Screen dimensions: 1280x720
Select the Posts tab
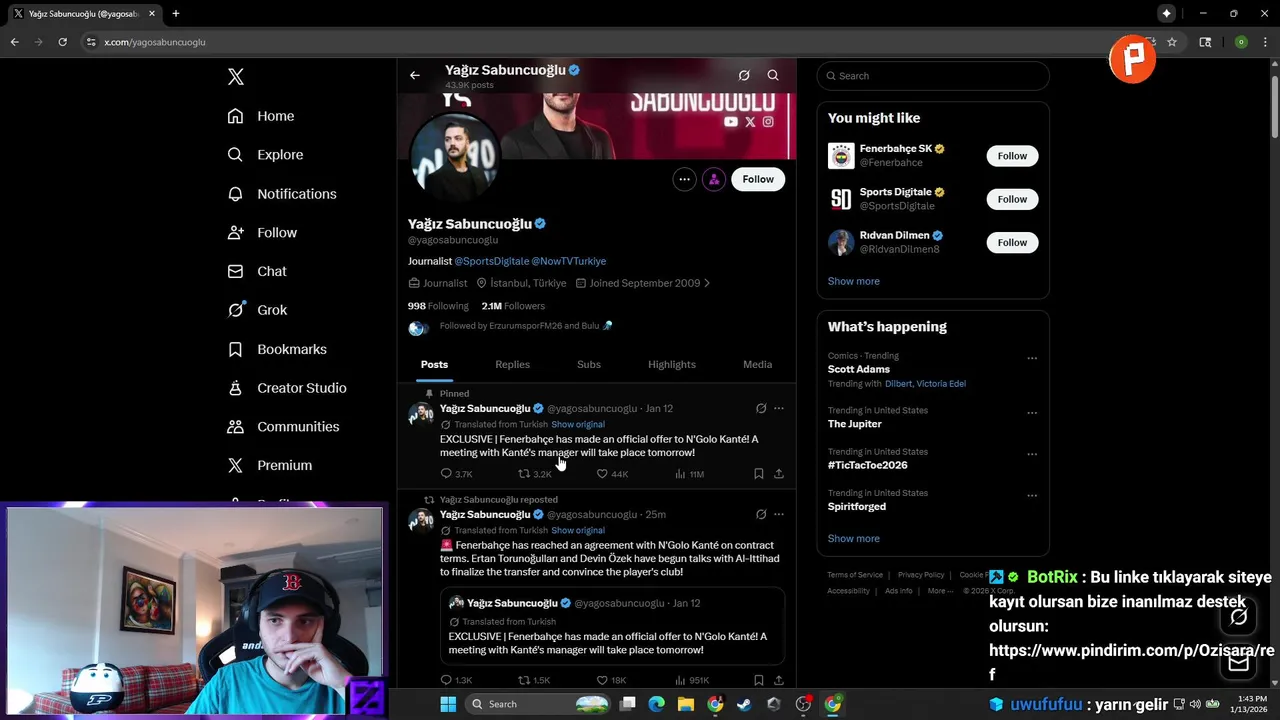coord(434,364)
